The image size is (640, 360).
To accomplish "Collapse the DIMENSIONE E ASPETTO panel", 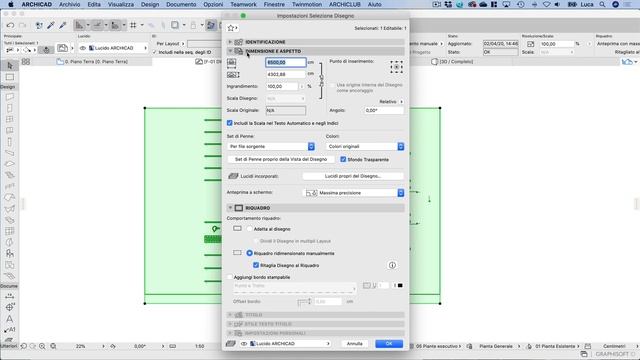I will point(230,51).
